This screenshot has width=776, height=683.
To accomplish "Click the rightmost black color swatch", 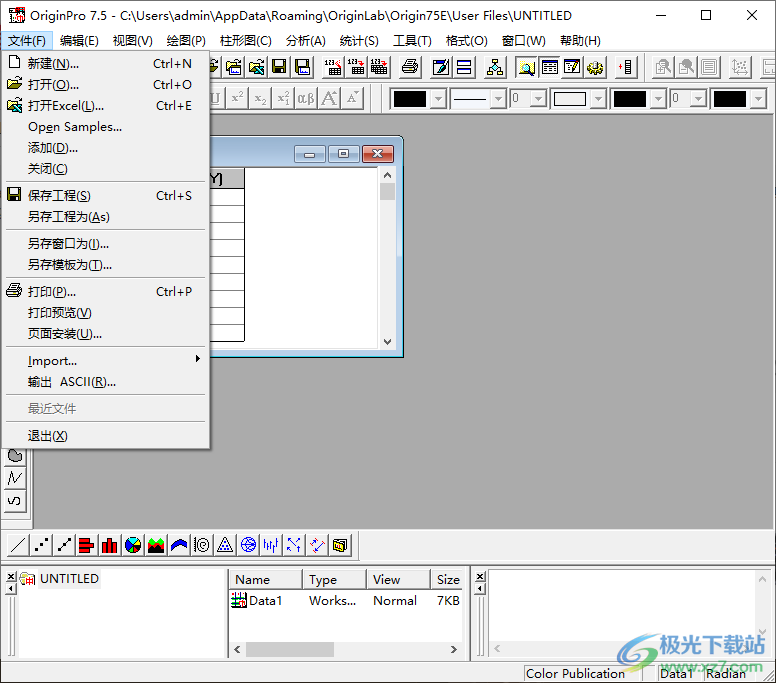I will pyautogui.click(x=729, y=99).
